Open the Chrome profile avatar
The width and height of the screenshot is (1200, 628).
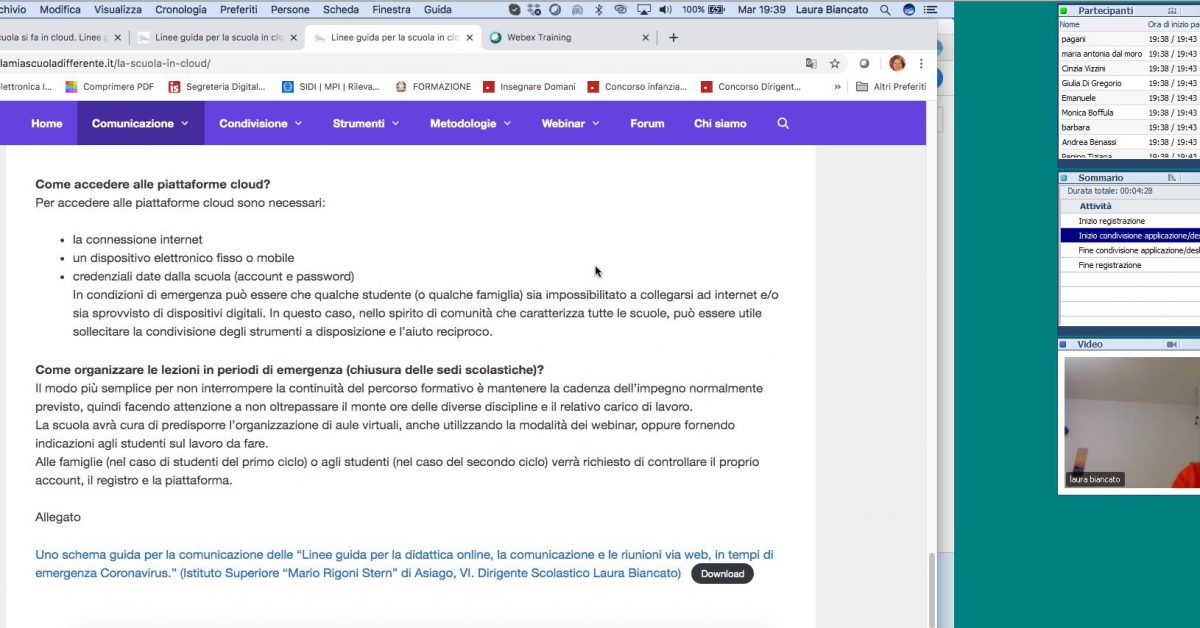pyautogui.click(x=897, y=63)
